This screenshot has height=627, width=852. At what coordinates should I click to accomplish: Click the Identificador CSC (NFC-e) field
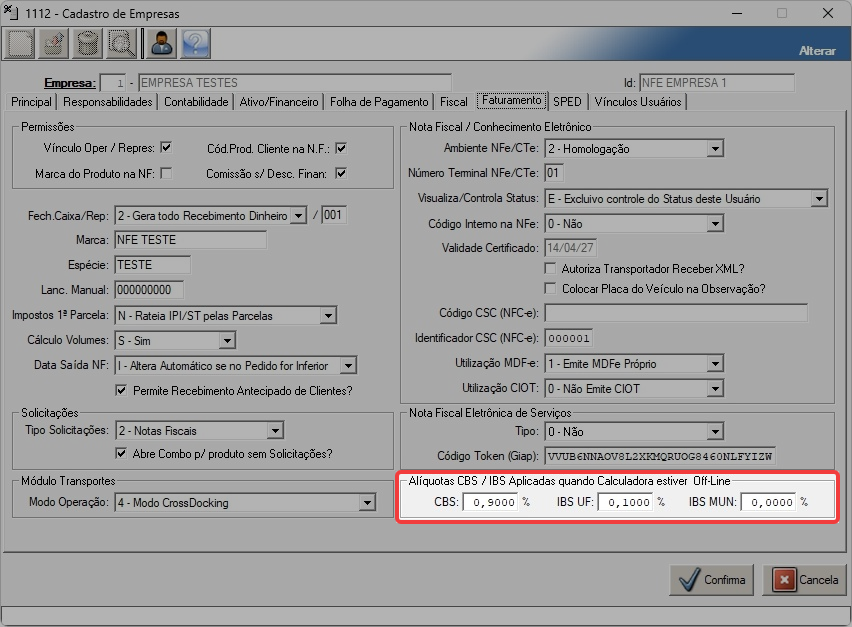pos(568,338)
